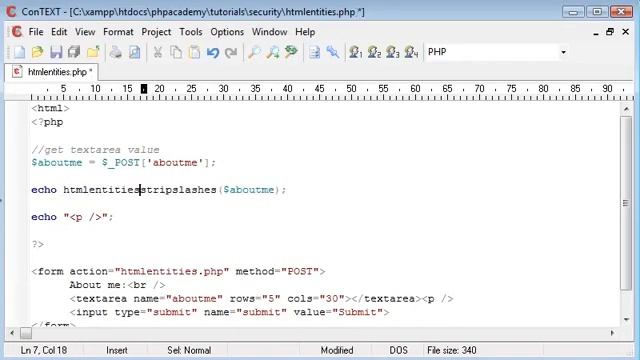640x360 pixels.
Task: Close the document with the menu bar X
Action: click(625, 32)
